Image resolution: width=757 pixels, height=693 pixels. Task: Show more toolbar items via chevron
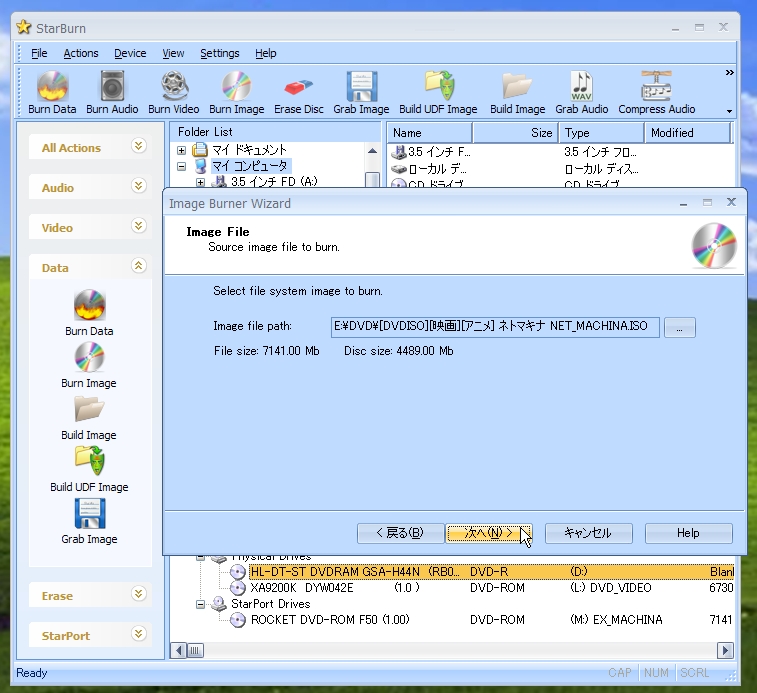click(729, 72)
